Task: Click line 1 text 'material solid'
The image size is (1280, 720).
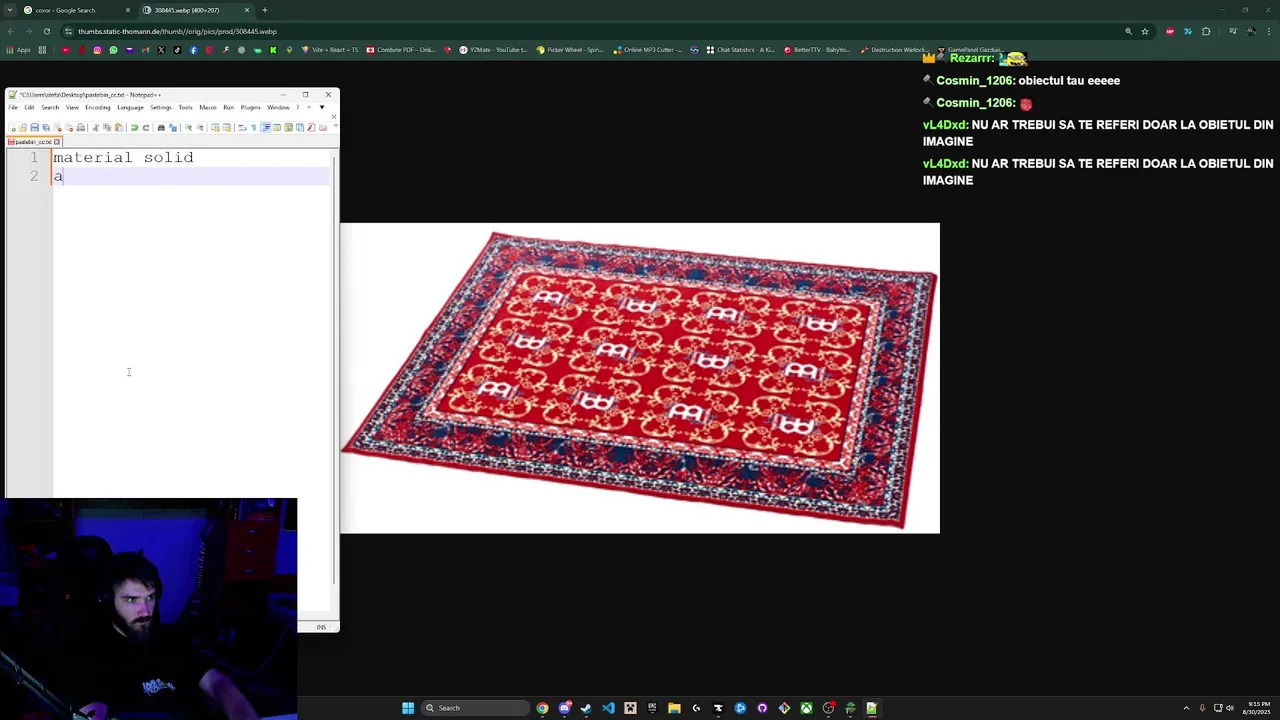Action: click(123, 157)
